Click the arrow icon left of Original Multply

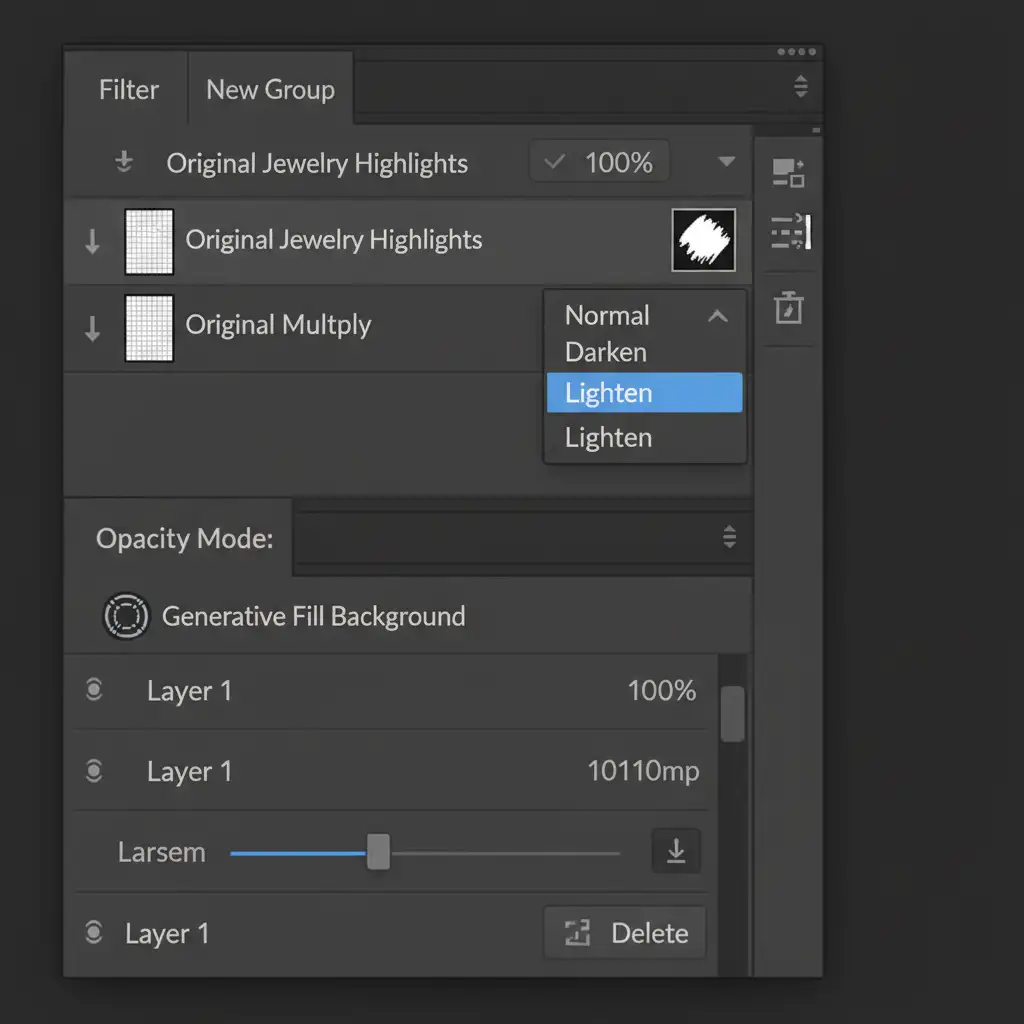point(92,328)
